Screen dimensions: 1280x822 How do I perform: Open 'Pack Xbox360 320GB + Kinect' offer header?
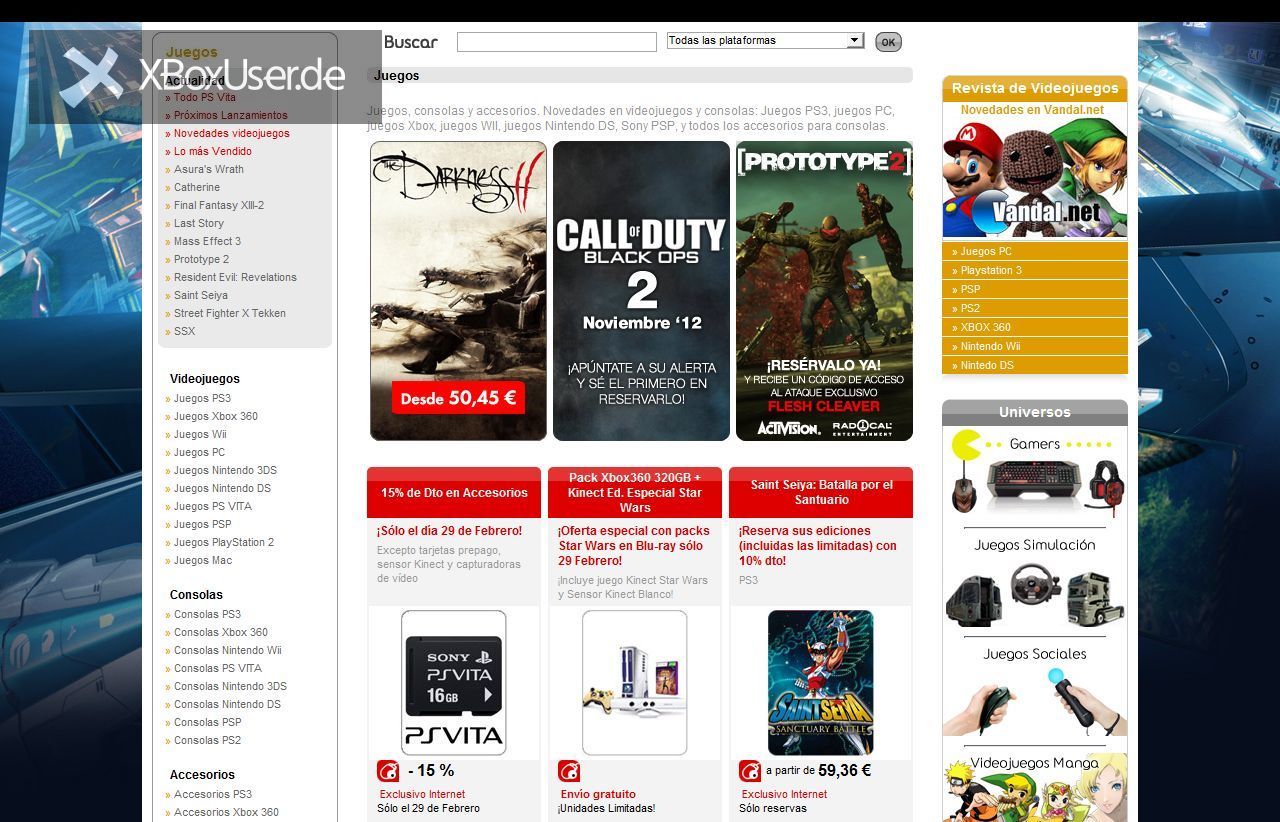click(635, 492)
